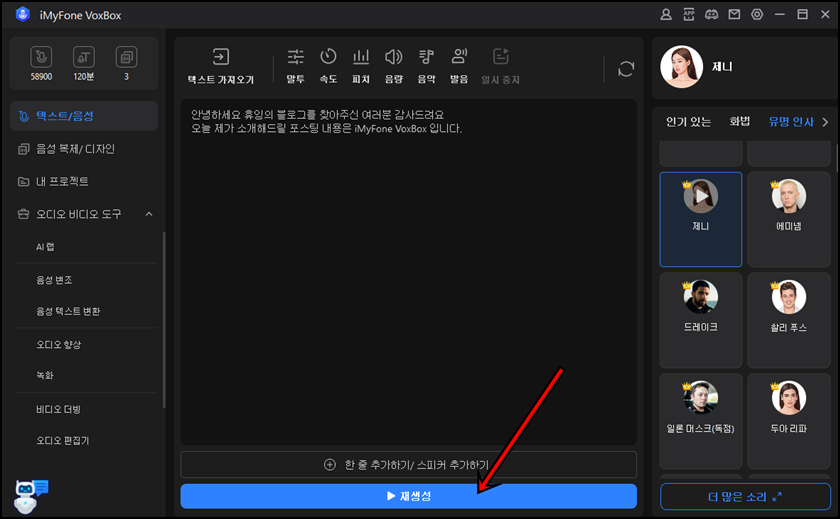
Task: Click the voice list scrollbar
Action: tap(837, 157)
